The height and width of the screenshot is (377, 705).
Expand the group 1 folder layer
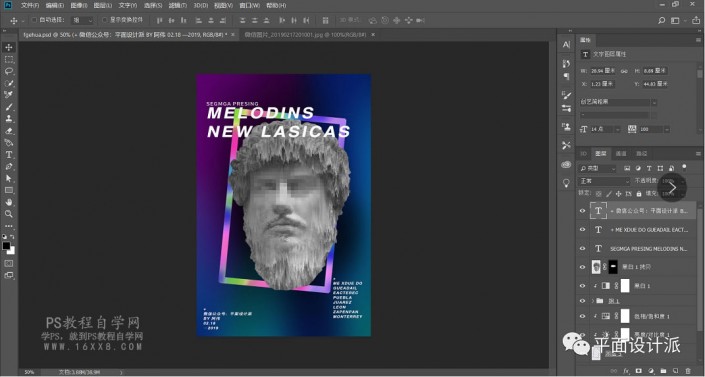(593, 301)
